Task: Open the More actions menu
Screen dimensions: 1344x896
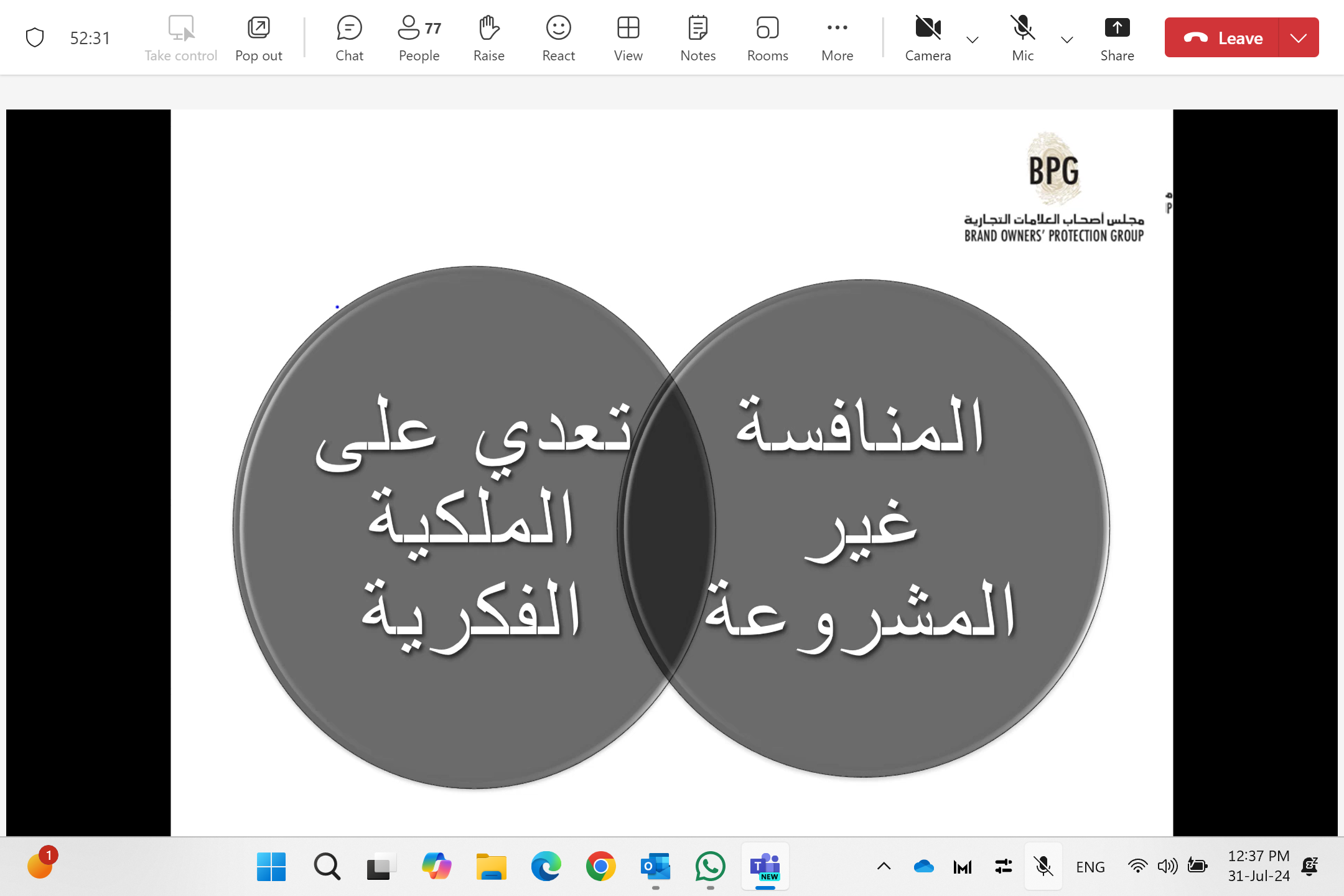Action: [x=837, y=39]
